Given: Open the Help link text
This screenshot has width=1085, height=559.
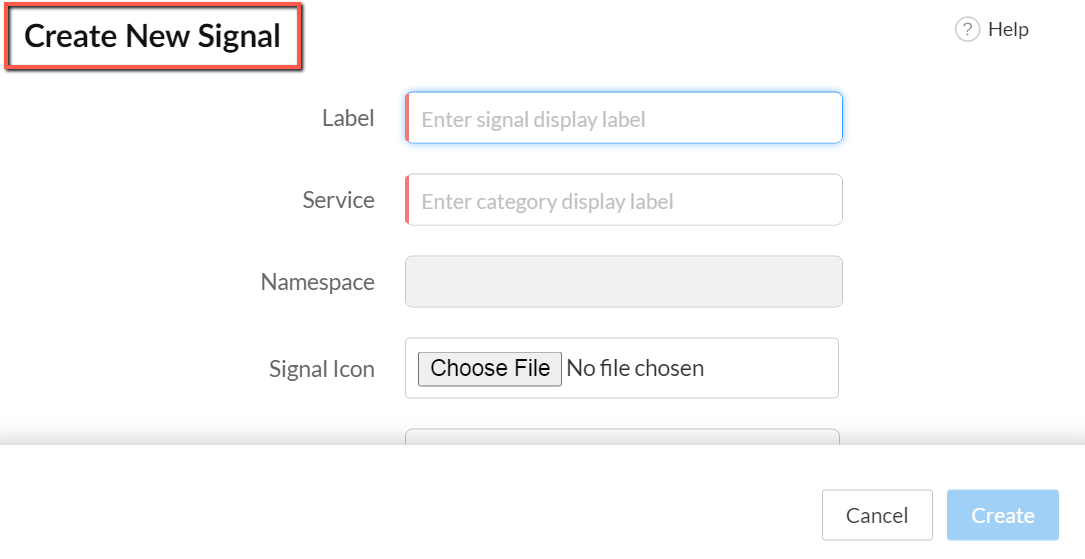Looking at the screenshot, I should pyautogui.click(x=1008, y=30).
